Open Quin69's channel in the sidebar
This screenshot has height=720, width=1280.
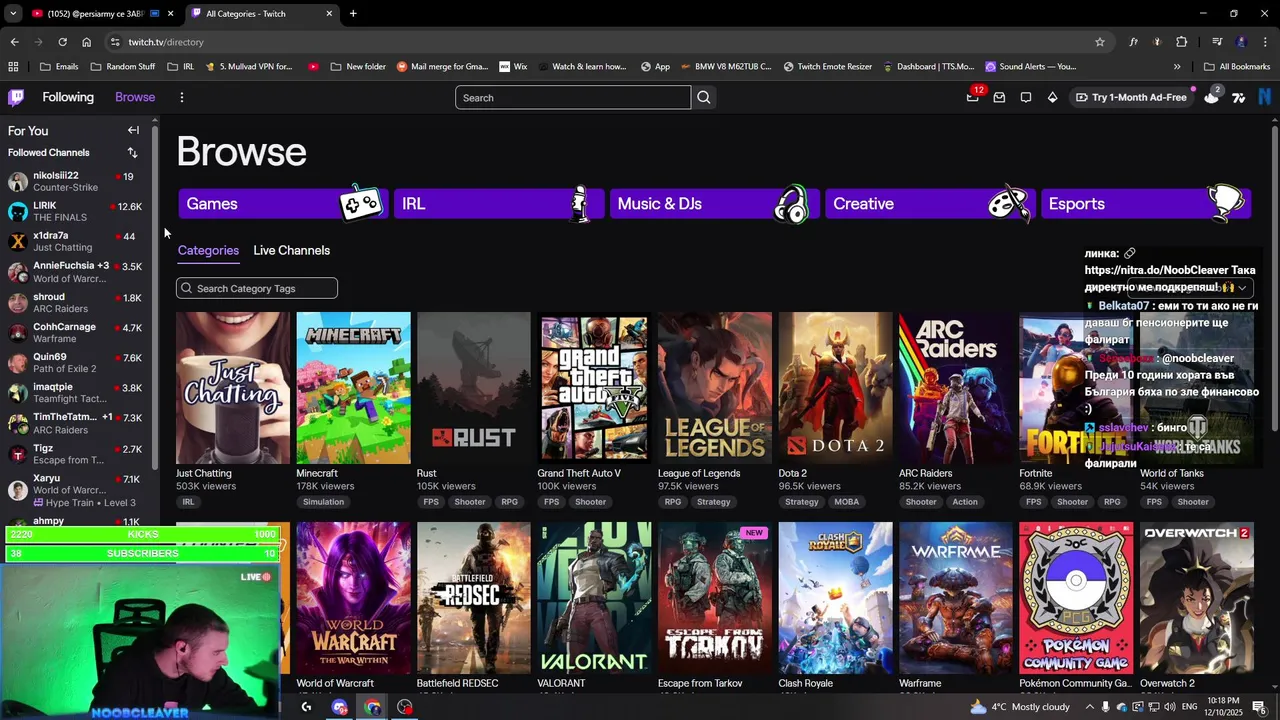click(78, 363)
